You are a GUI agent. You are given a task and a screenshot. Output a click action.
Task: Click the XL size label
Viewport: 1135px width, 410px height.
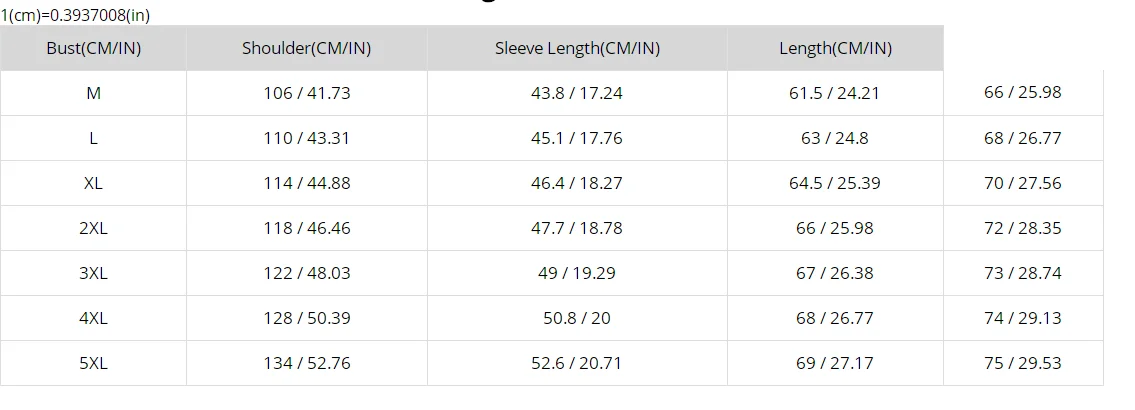[x=93, y=183]
